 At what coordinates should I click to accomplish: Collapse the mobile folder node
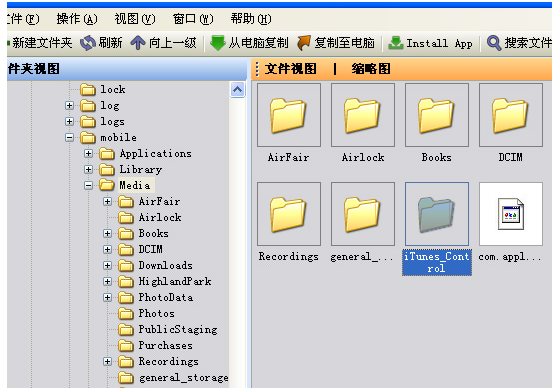69,137
